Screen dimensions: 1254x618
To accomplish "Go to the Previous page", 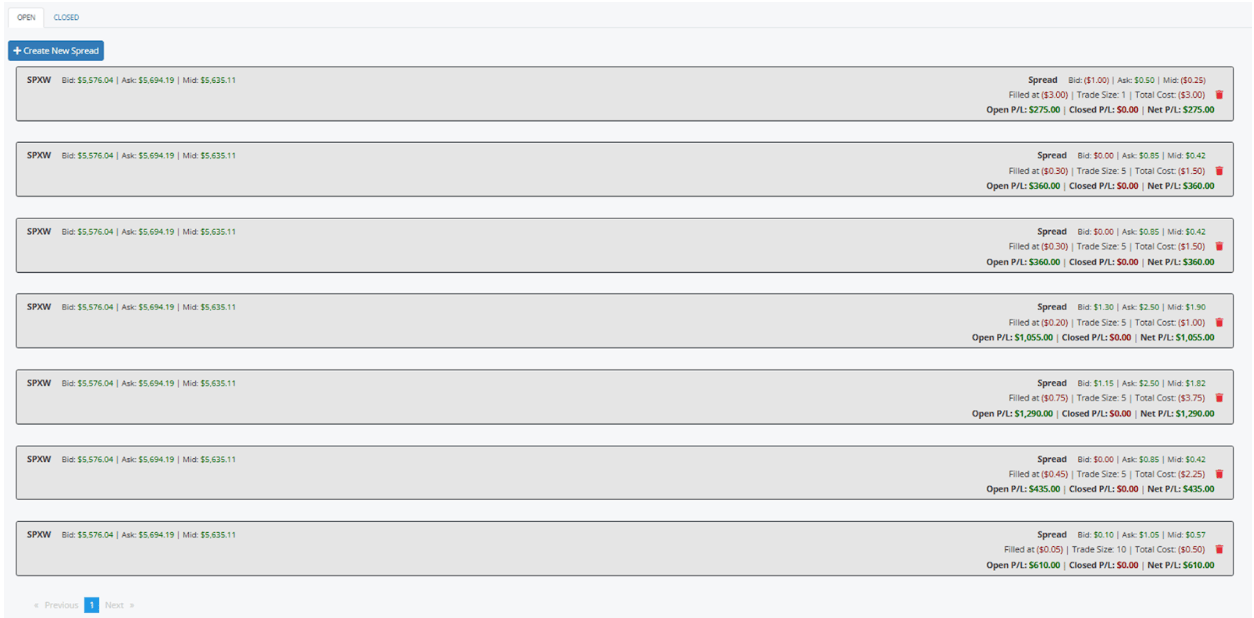I will click(x=56, y=605).
